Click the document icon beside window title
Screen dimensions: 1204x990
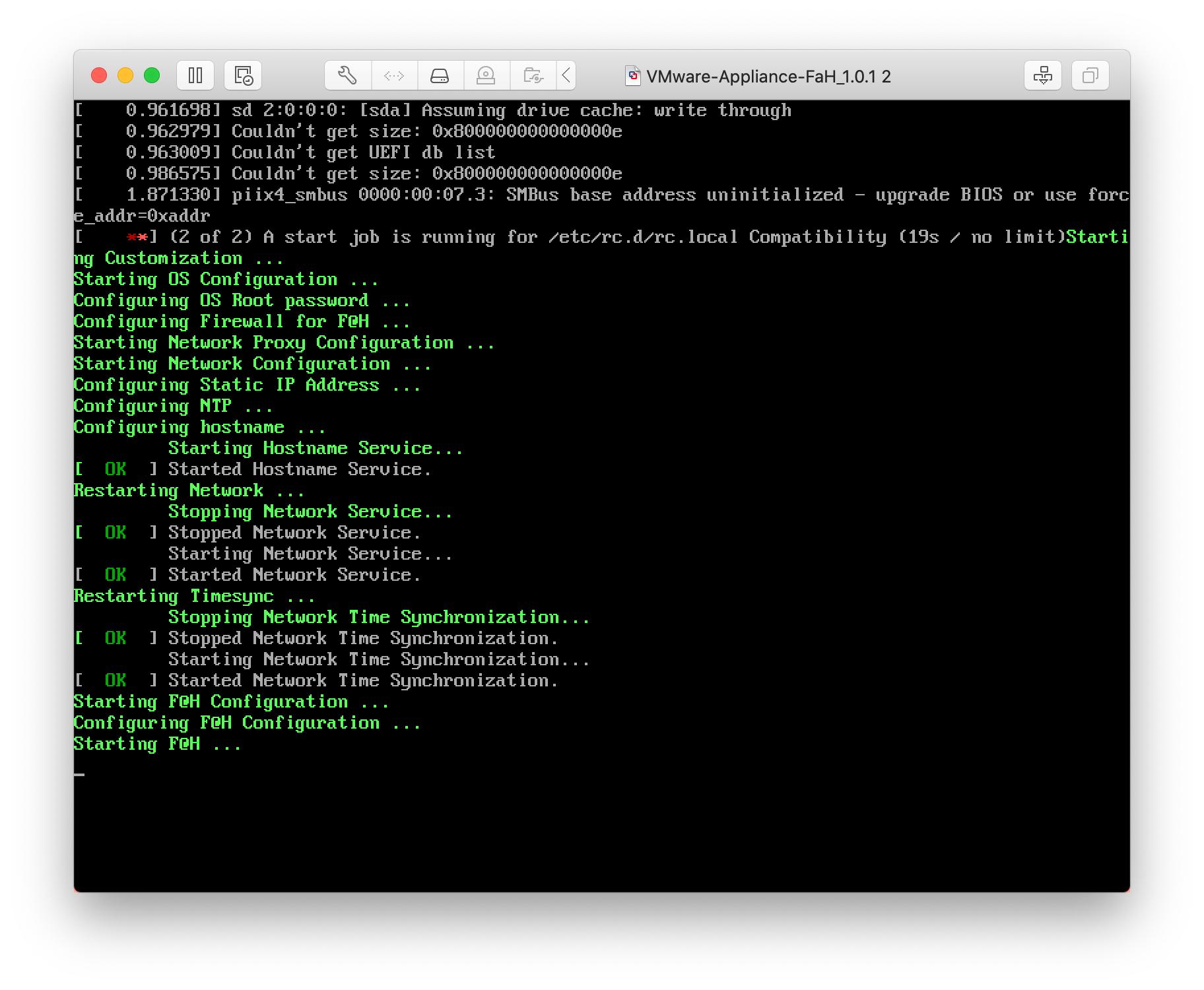[632, 76]
